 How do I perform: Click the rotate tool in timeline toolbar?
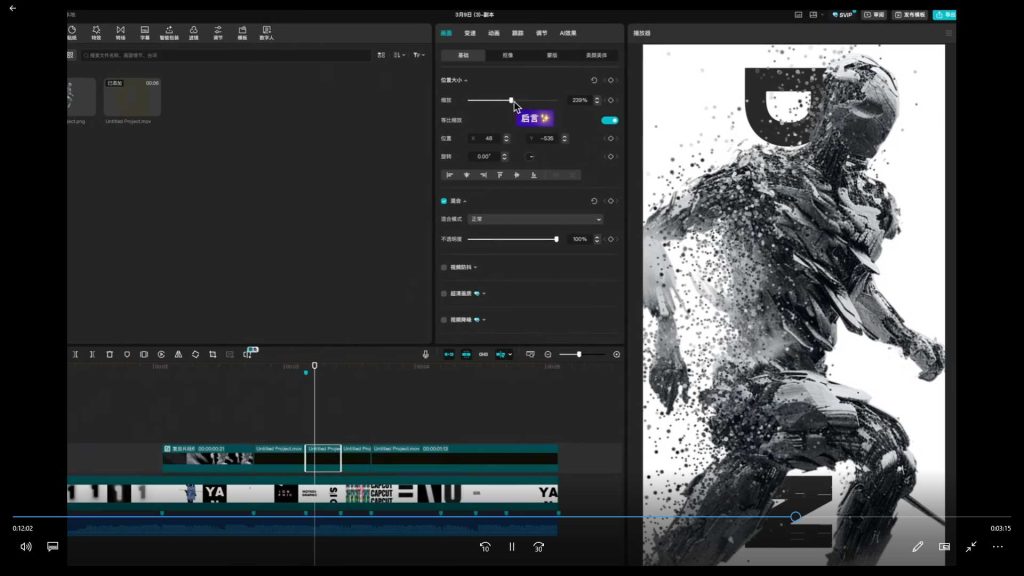195,354
